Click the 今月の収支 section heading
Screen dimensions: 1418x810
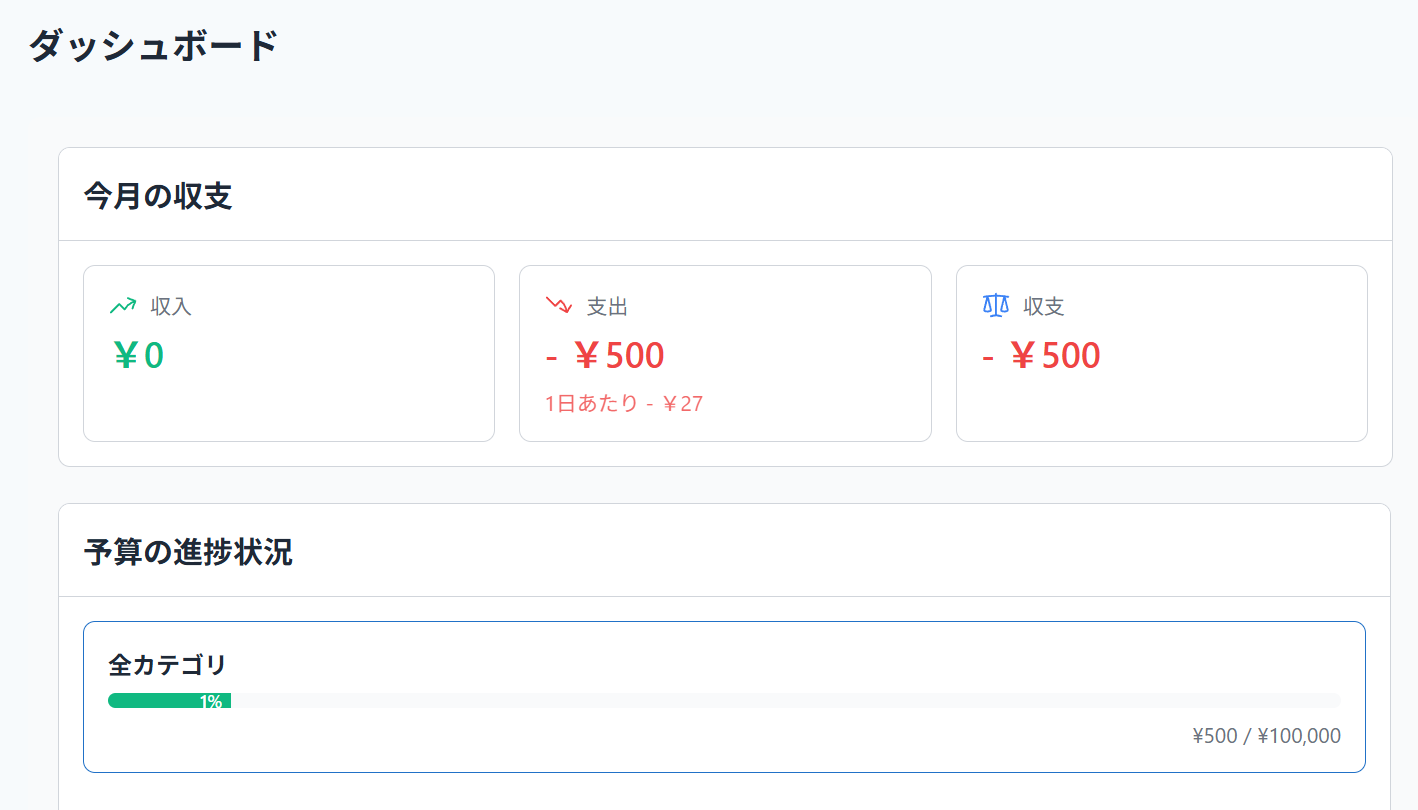pos(158,196)
